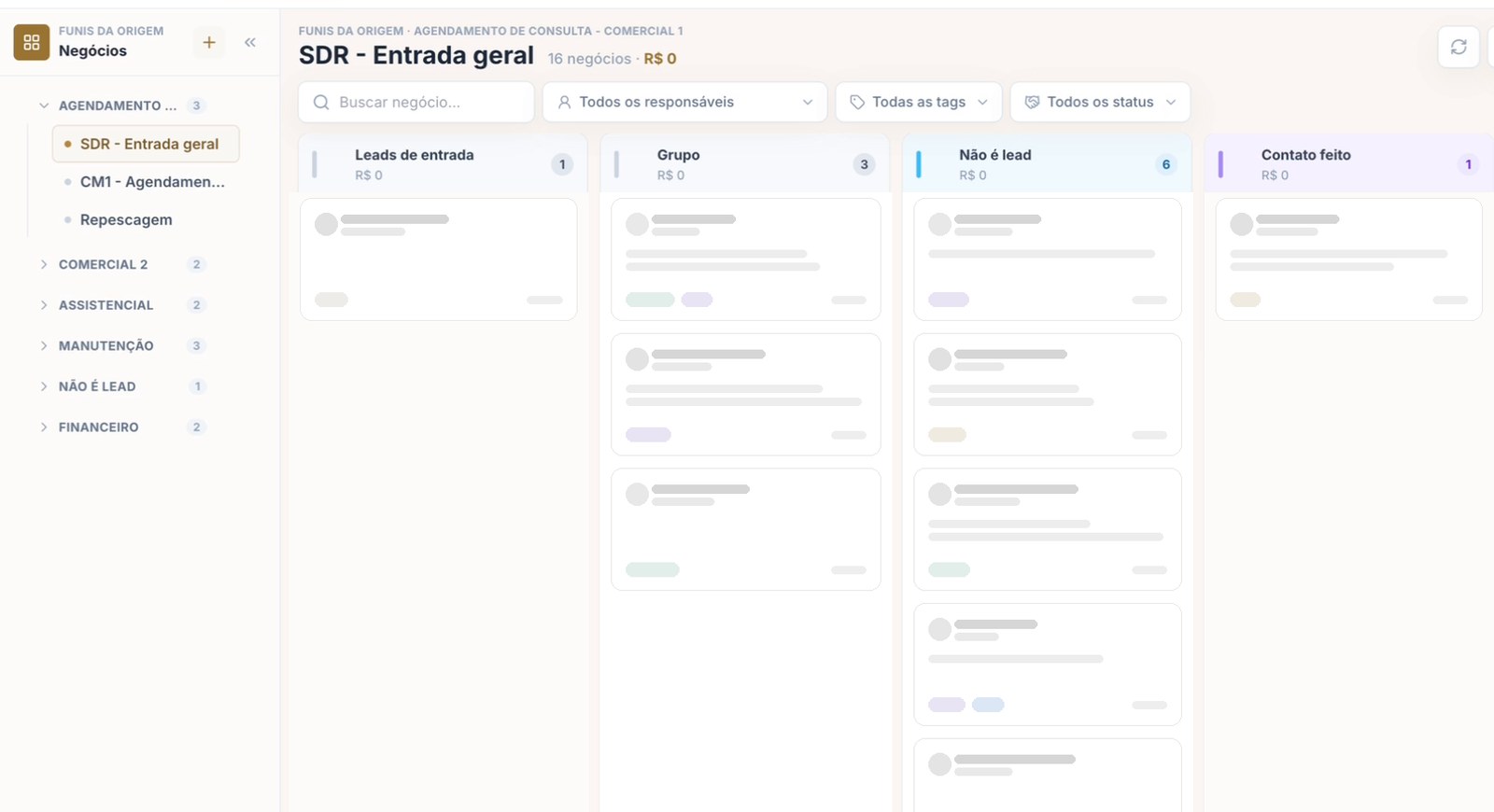1494x812 pixels.
Task: Click the Contato feito column header
Action: click(1349, 164)
